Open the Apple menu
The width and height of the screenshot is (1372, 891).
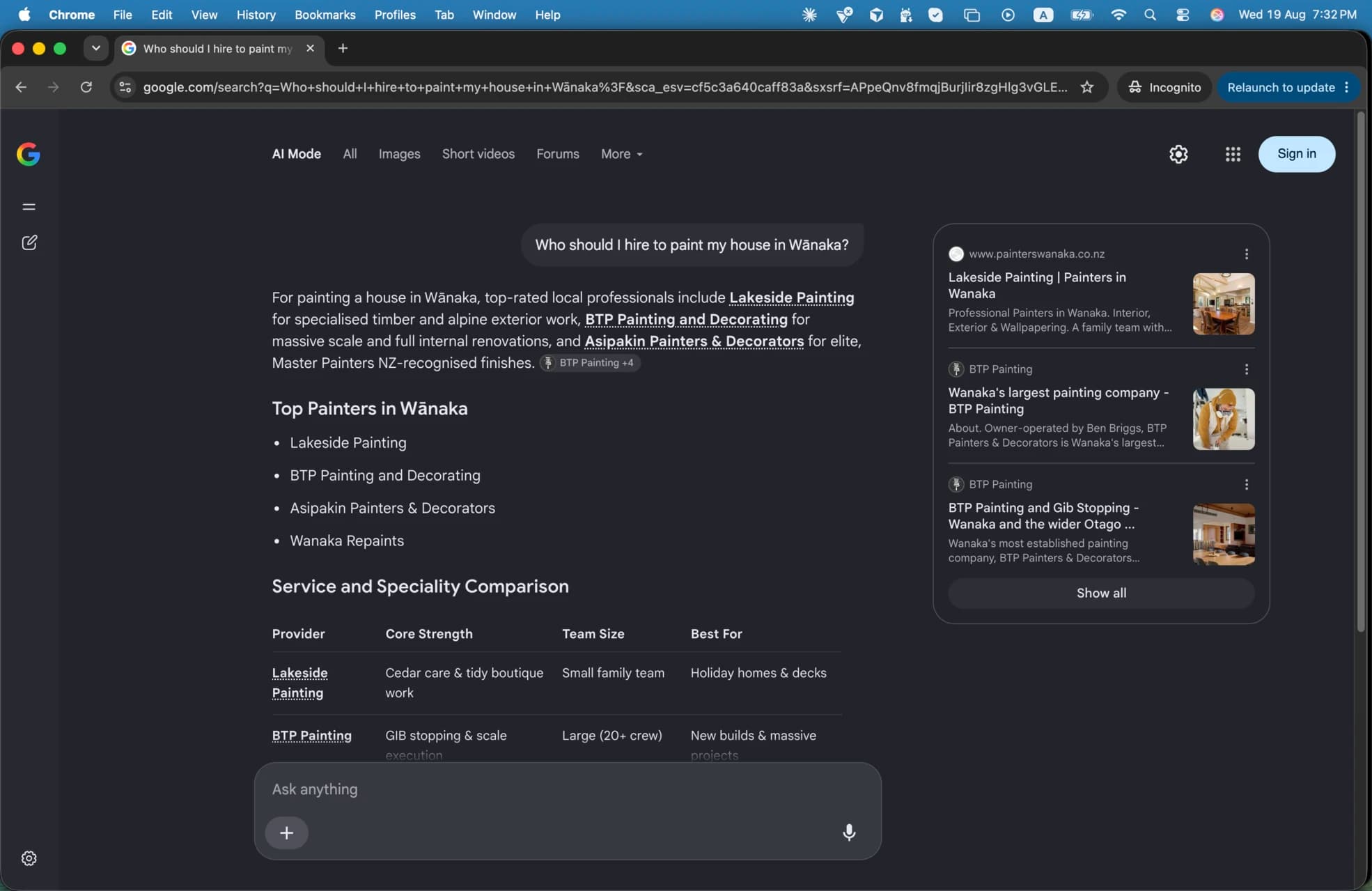coord(24,15)
